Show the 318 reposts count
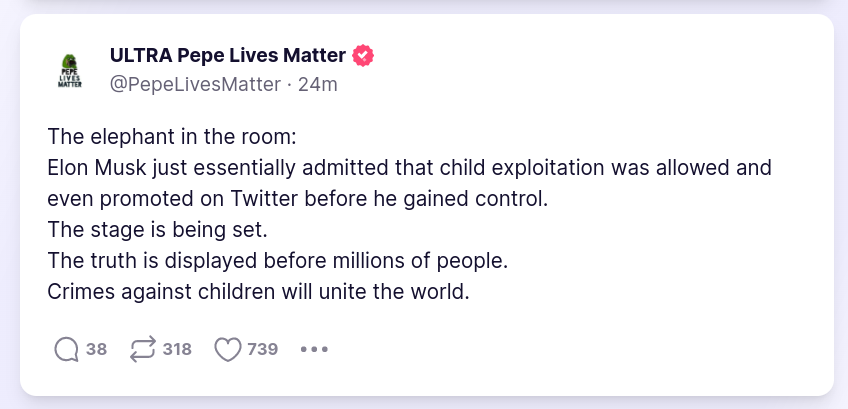 177,350
